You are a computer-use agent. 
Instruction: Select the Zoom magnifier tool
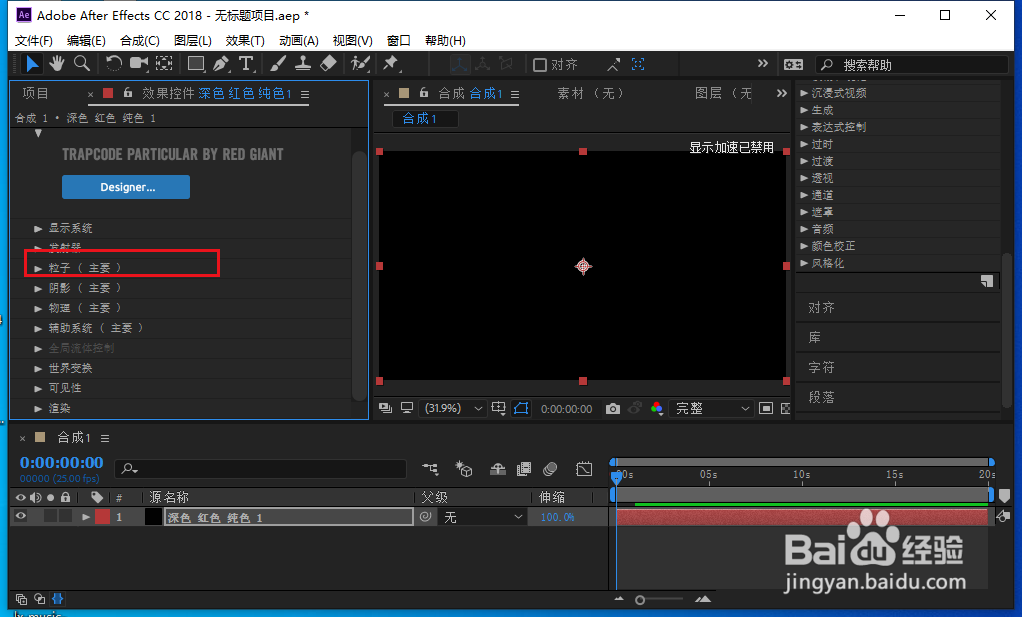pyautogui.click(x=81, y=64)
